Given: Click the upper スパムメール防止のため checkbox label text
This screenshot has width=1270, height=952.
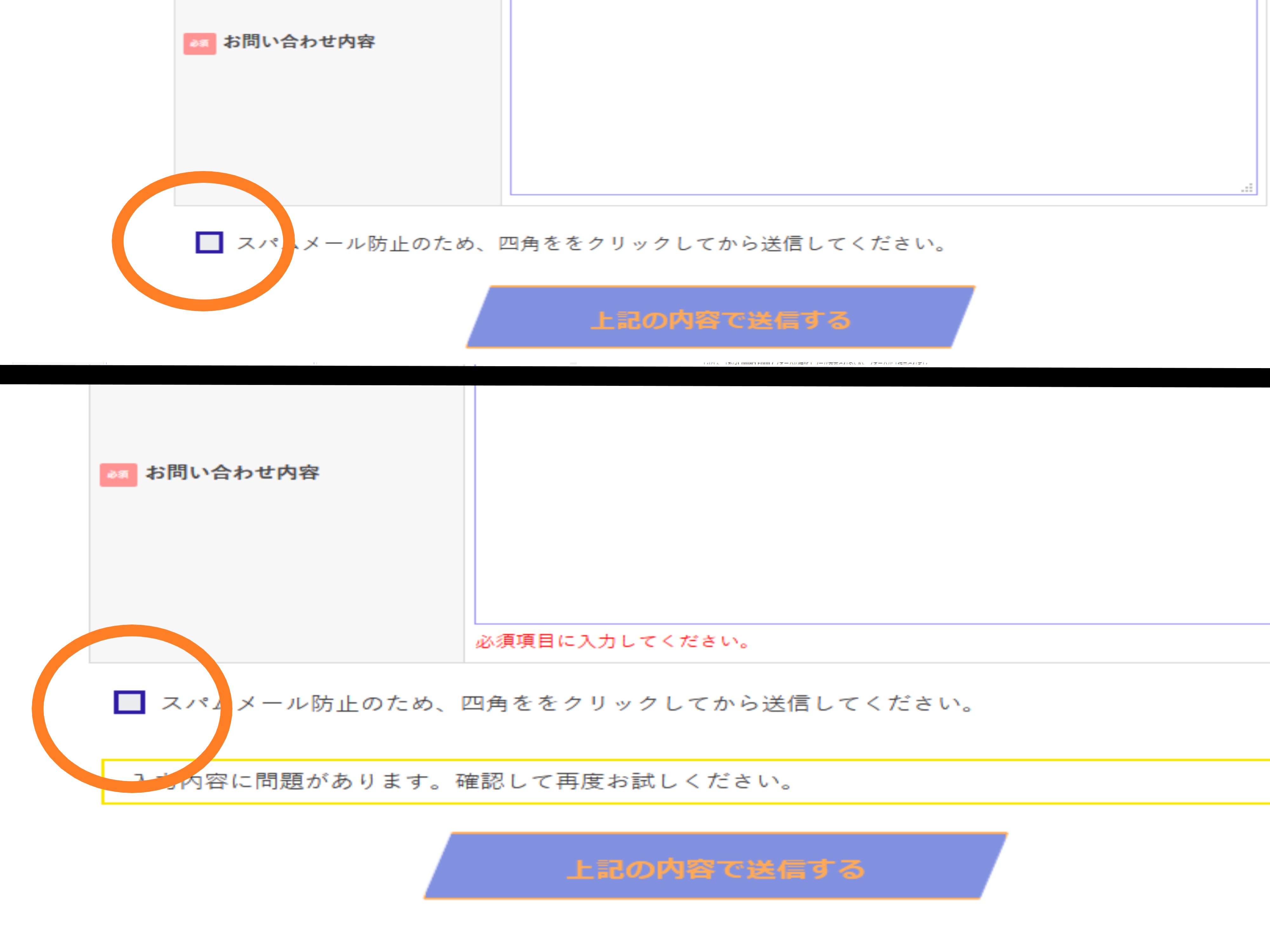Looking at the screenshot, I should click(x=592, y=244).
